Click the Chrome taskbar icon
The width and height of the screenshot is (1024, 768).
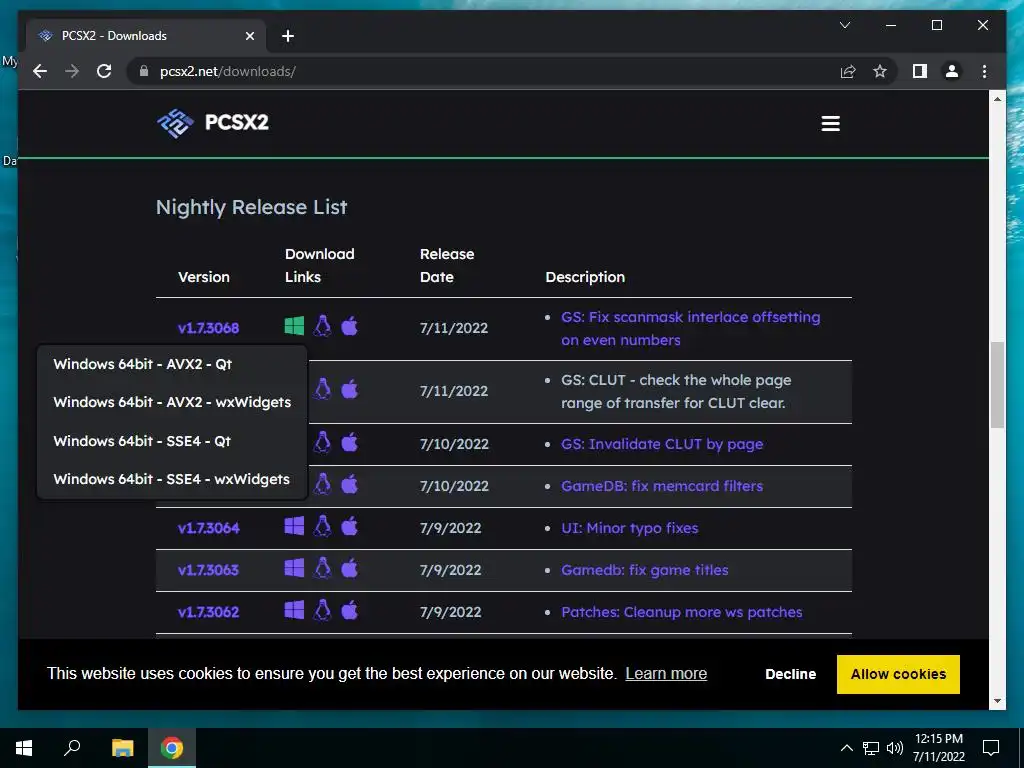[172, 748]
